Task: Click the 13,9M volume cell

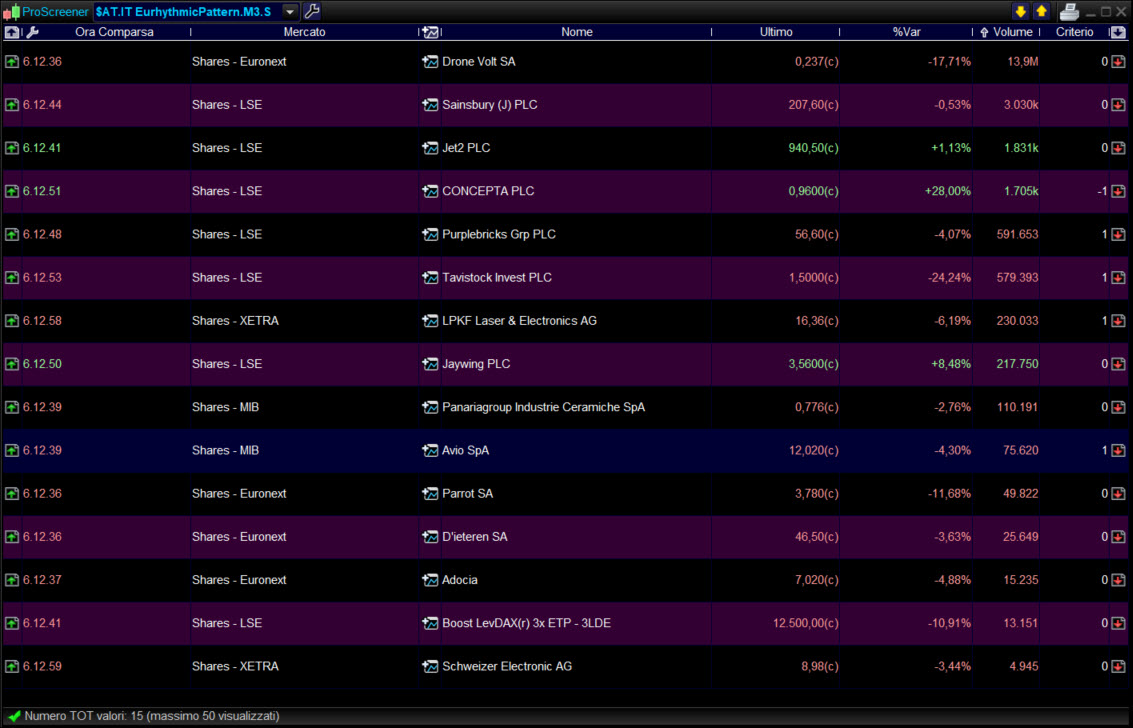Action: point(1023,62)
